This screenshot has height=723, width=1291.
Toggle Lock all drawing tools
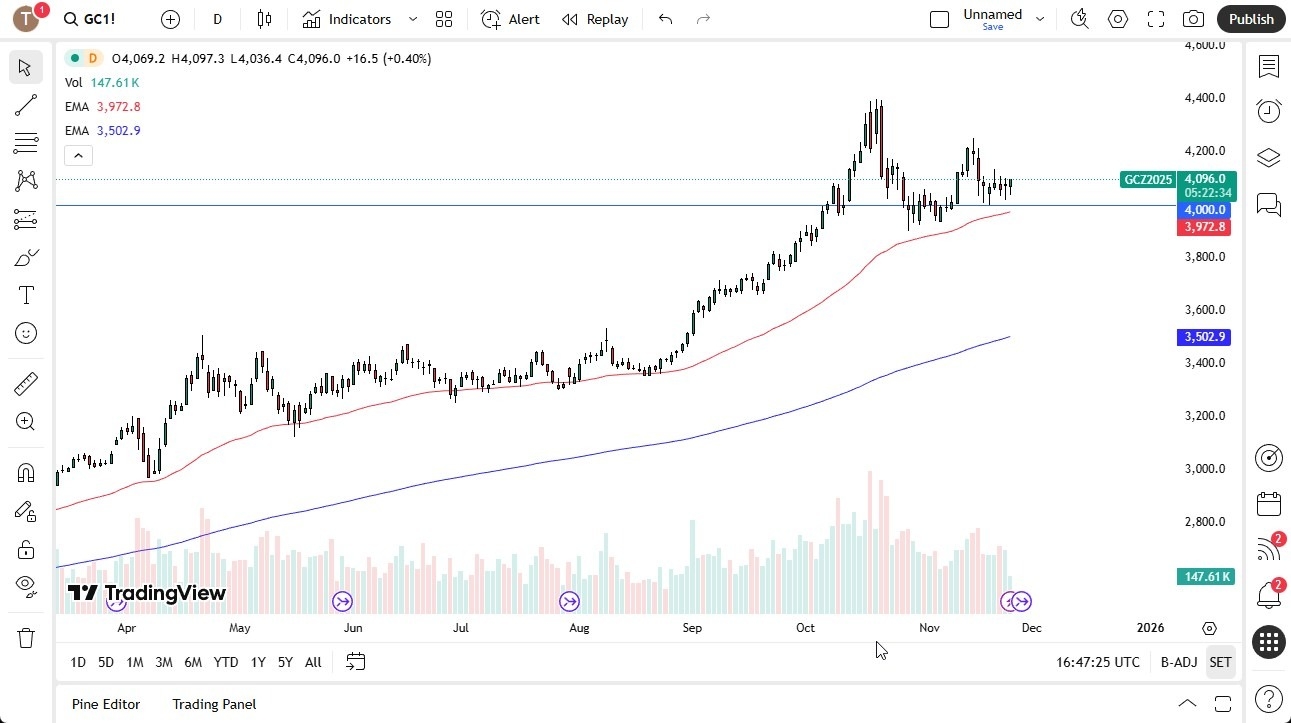[26, 549]
